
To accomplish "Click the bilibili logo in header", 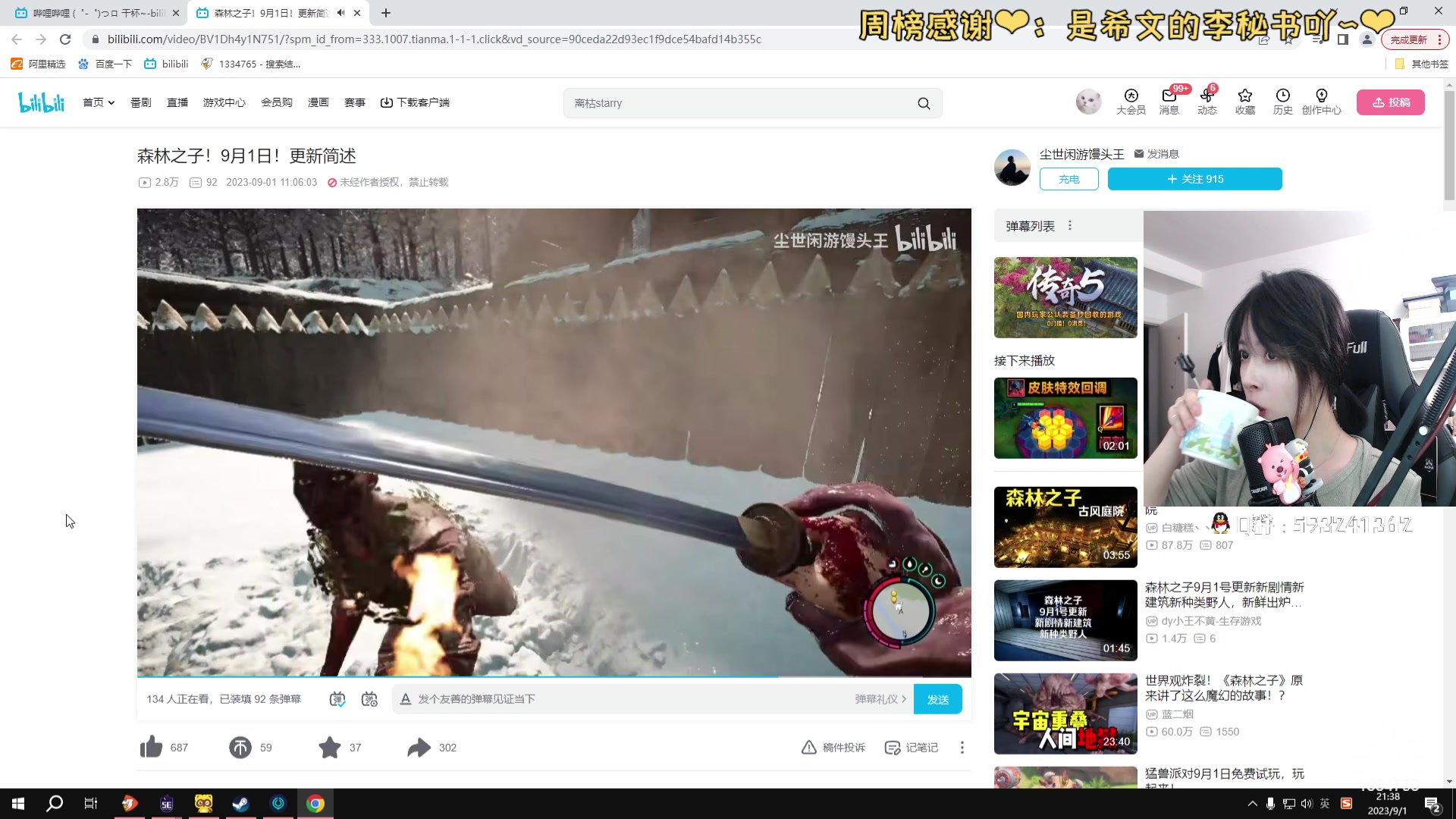I will point(42,102).
